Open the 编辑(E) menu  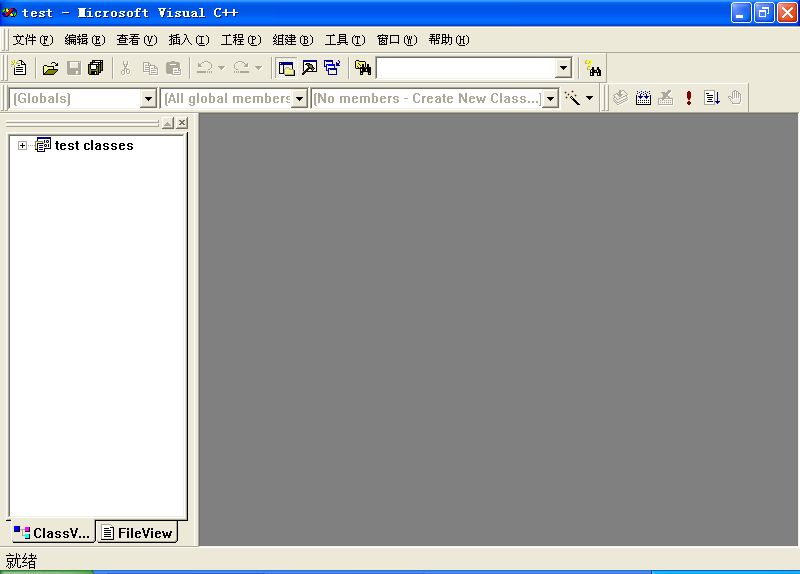click(85, 40)
